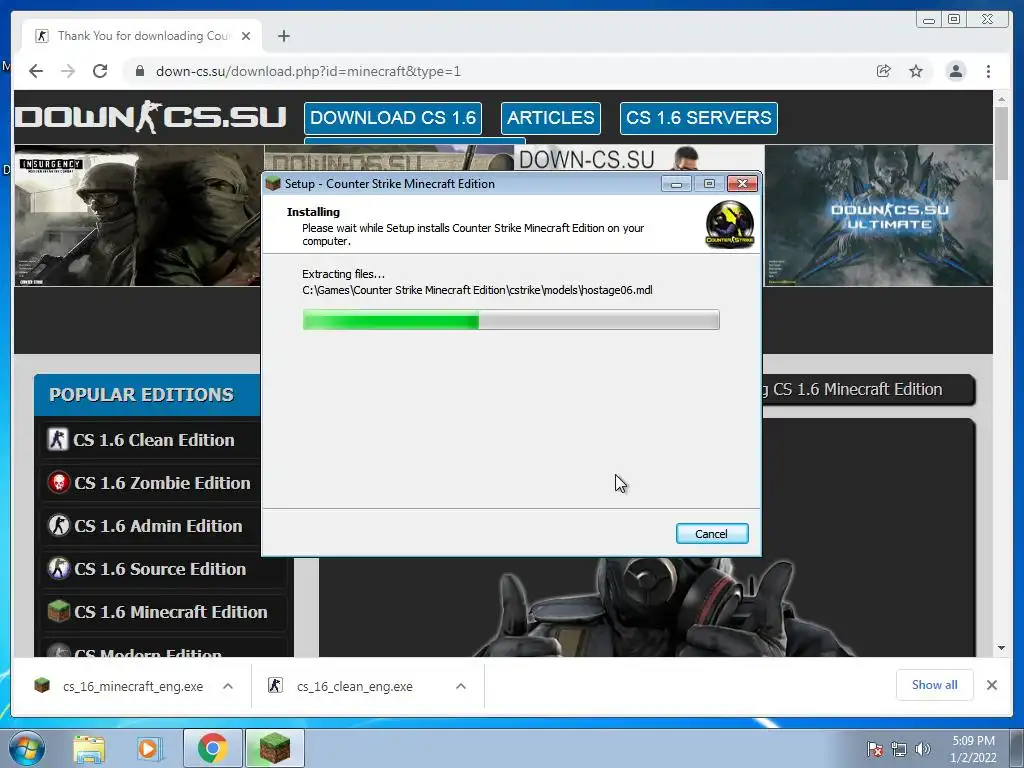The image size is (1024, 768).
Task: Expand options for cs_16_minecraft_eng.exe download
Action: pos(228,686)
